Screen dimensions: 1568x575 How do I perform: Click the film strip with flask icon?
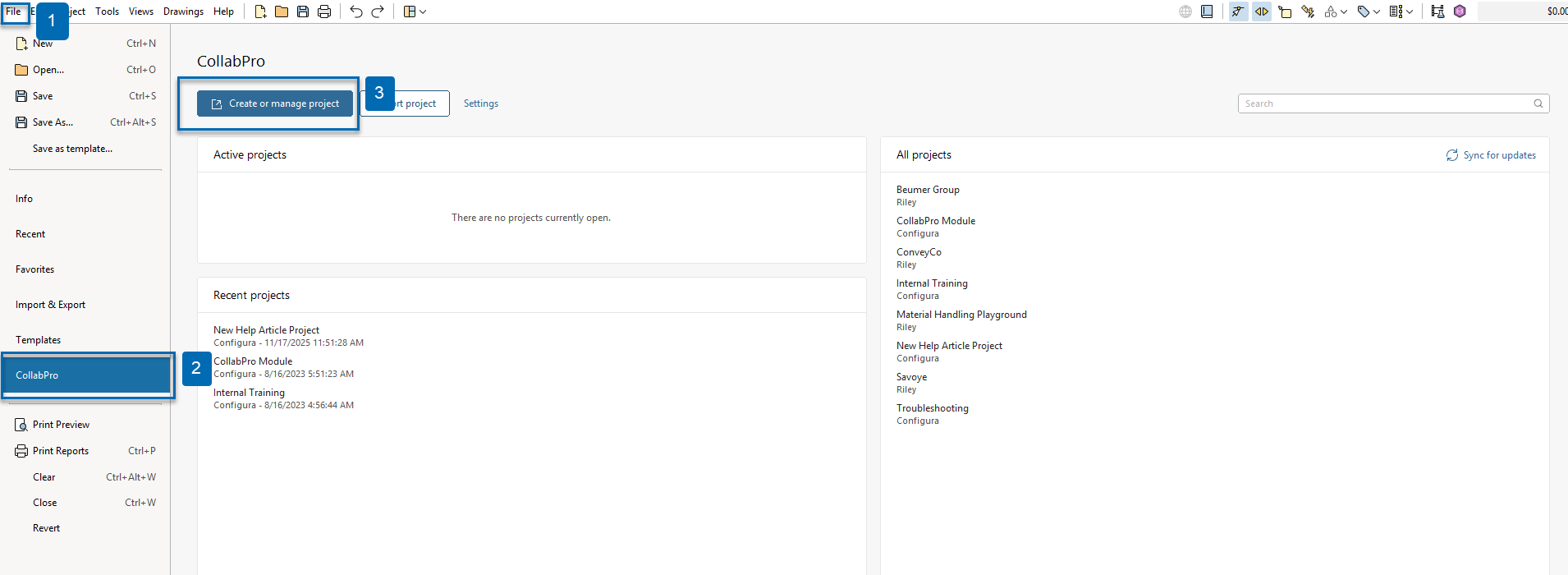[1437, 11]
